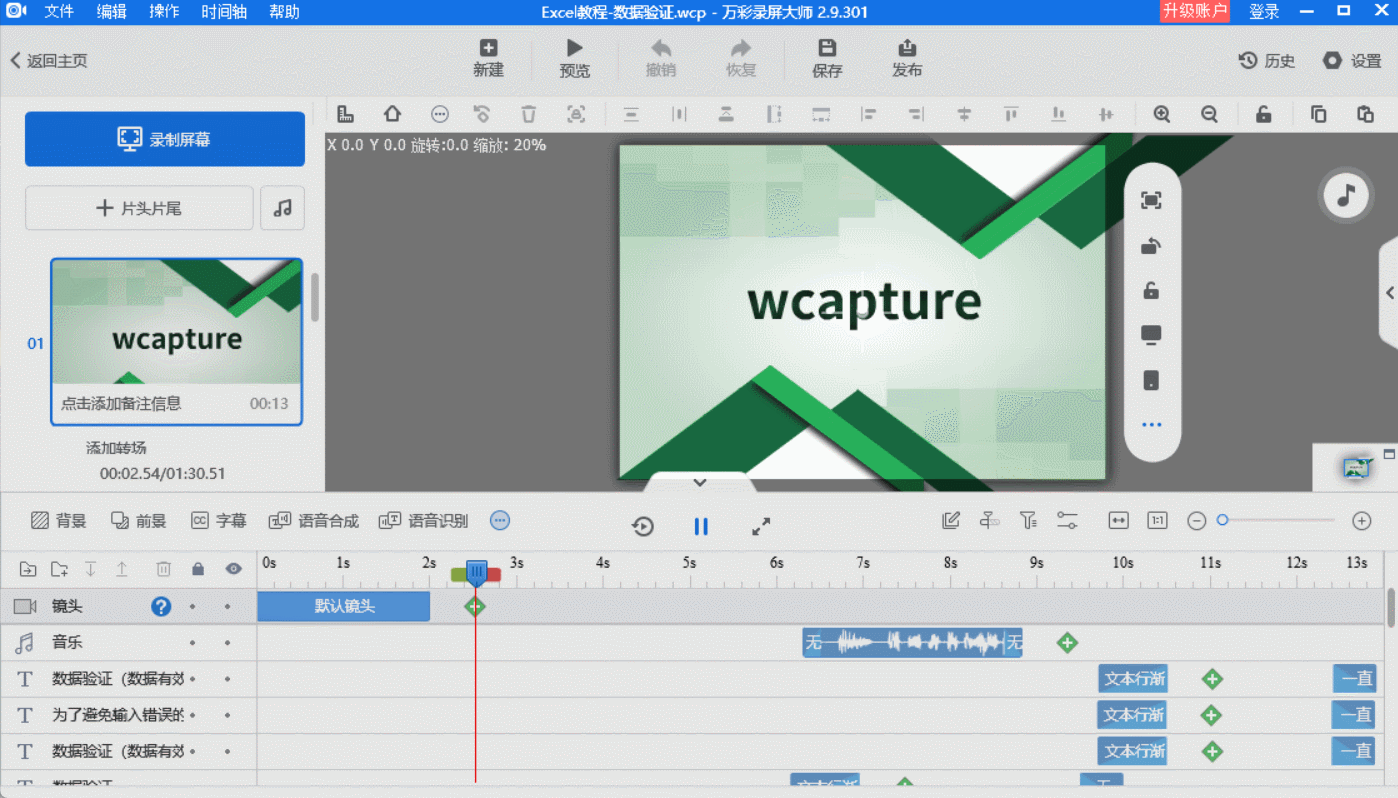This screenshot has height=798, width=1398.
Task: Collapse the canvas panel with down chevron
Action: [x=700, y=482]
